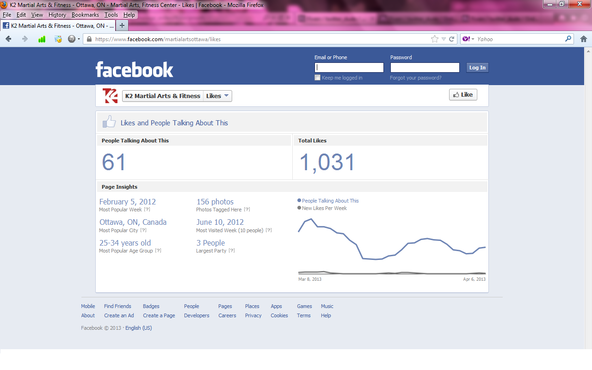Open the Privacy footer link

(x=253, y=316)
